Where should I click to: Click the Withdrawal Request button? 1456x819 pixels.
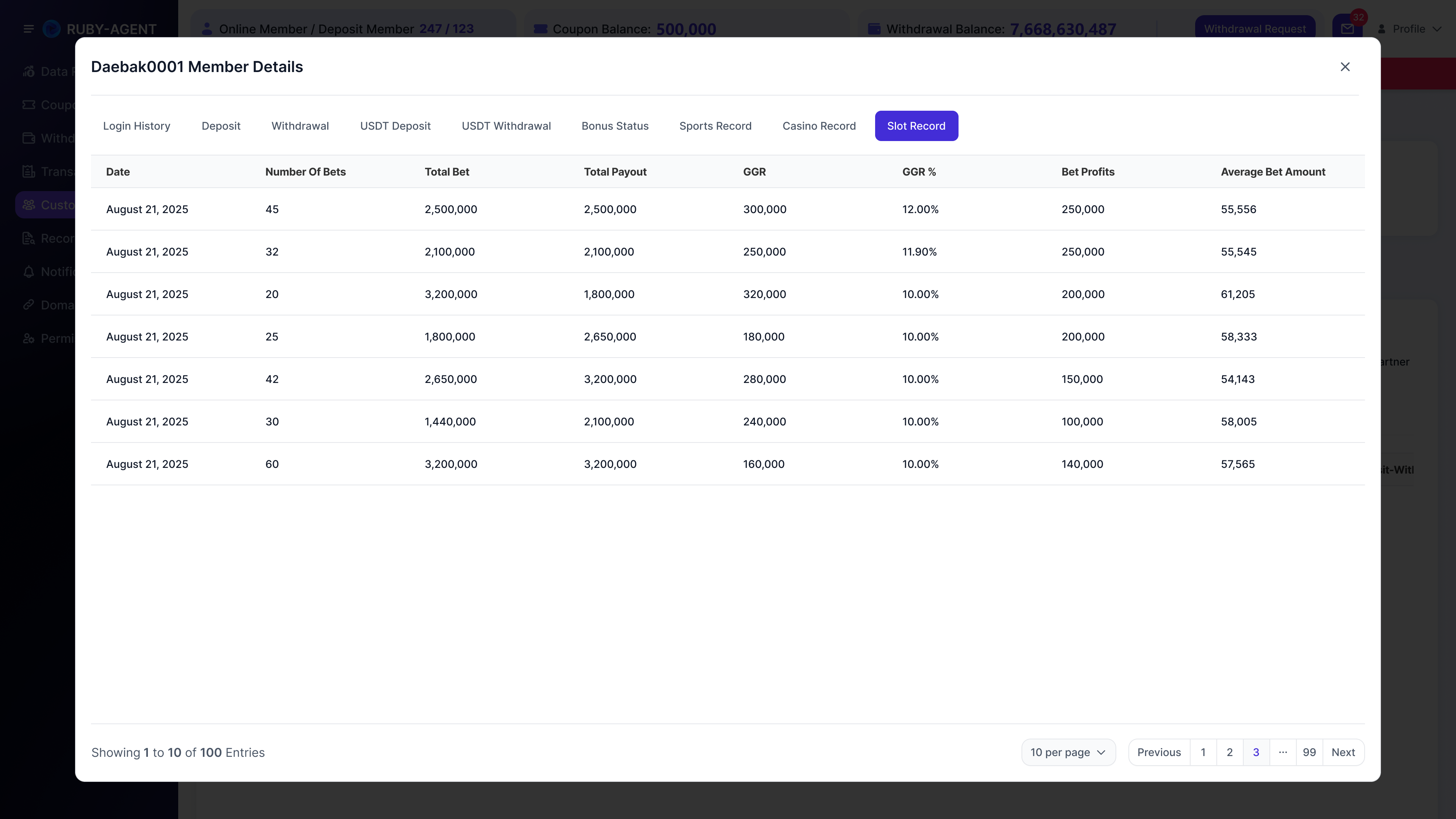point(1255,29)
